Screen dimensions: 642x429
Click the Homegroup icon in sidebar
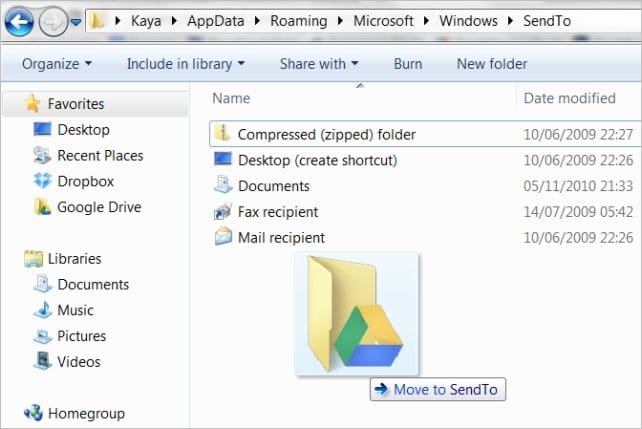click(x=33, y=413)
